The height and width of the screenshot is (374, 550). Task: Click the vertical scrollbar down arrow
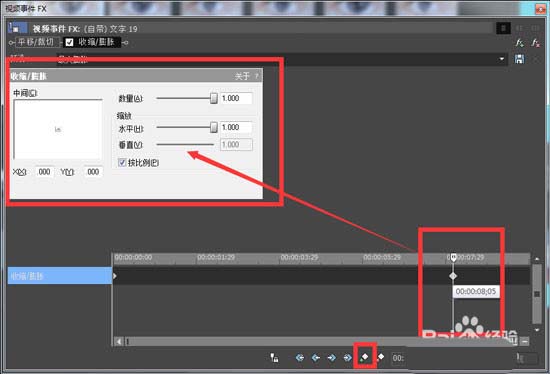point(537,330)
